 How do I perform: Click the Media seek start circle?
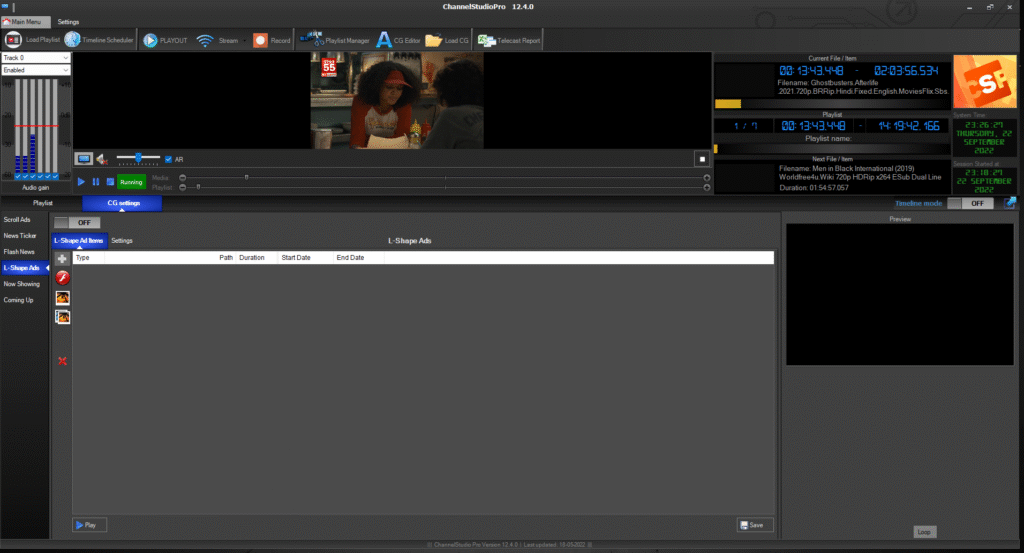pyautogui.click(x=182, y=178)
